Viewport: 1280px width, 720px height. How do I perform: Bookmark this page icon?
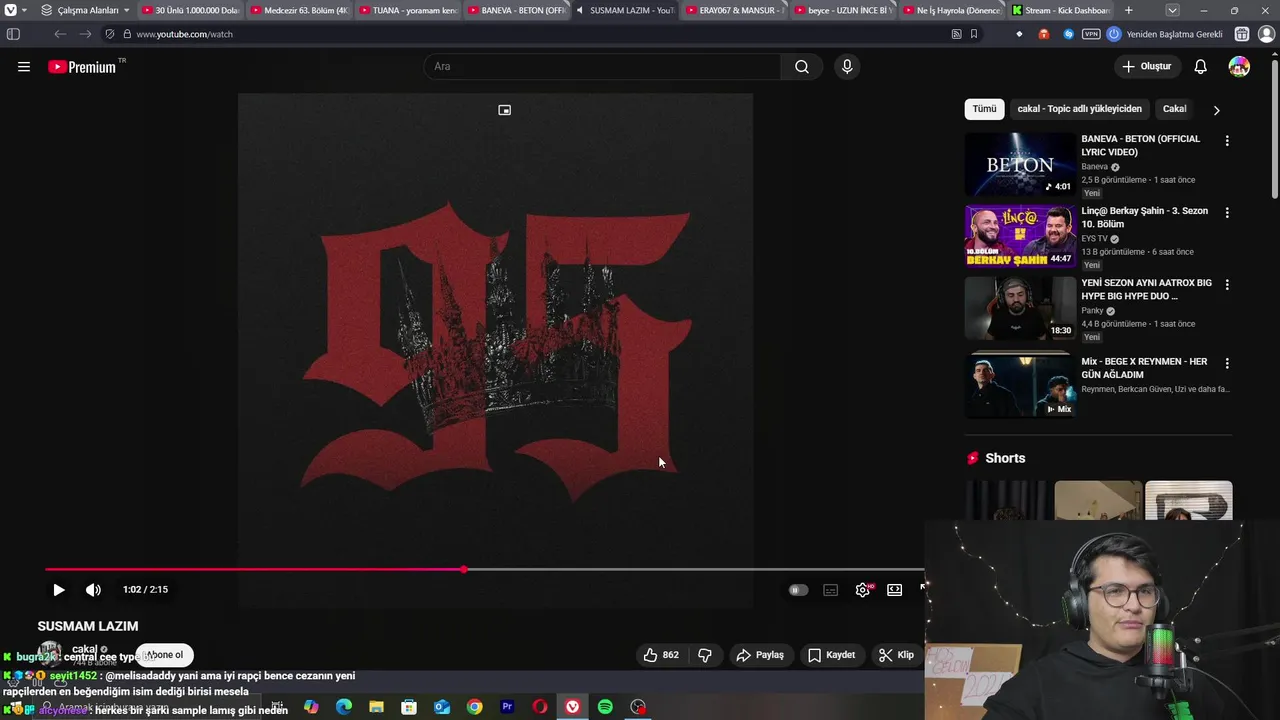point(974,34)
